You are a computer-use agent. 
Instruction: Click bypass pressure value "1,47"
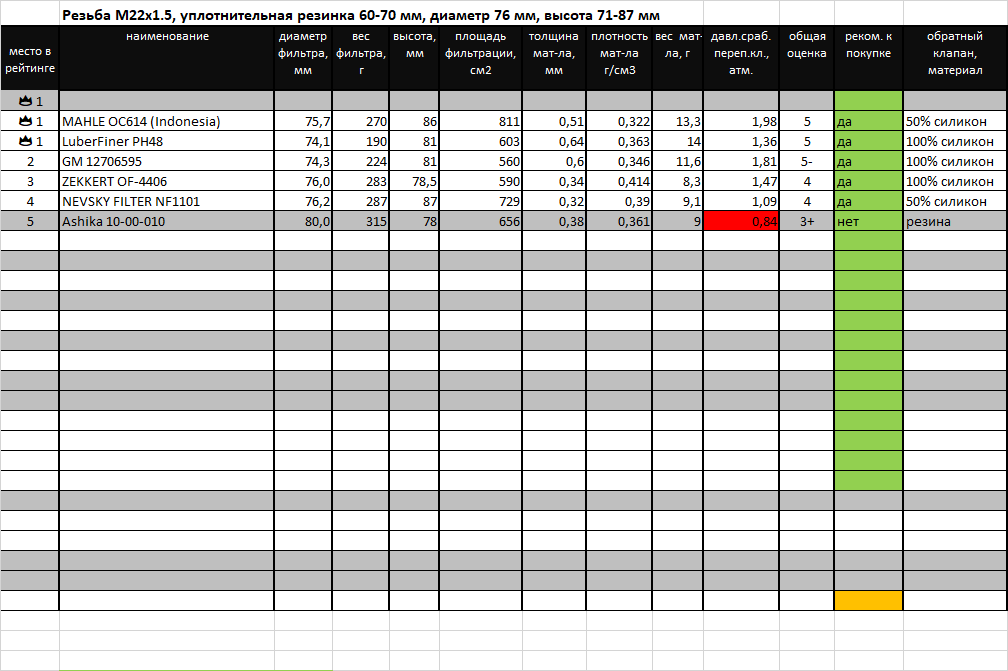[x=741, y=181]
